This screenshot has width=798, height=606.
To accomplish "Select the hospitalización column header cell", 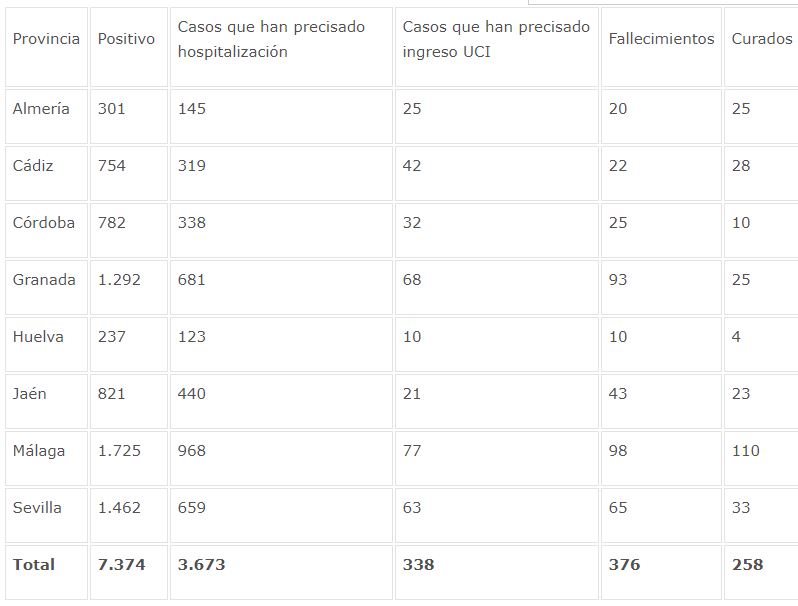I will (271, 39).
